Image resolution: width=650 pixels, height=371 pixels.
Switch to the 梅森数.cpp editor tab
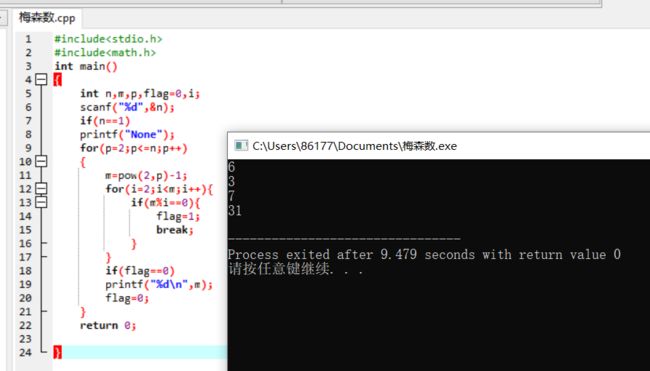pyautogui.click(x=47, y=18)
